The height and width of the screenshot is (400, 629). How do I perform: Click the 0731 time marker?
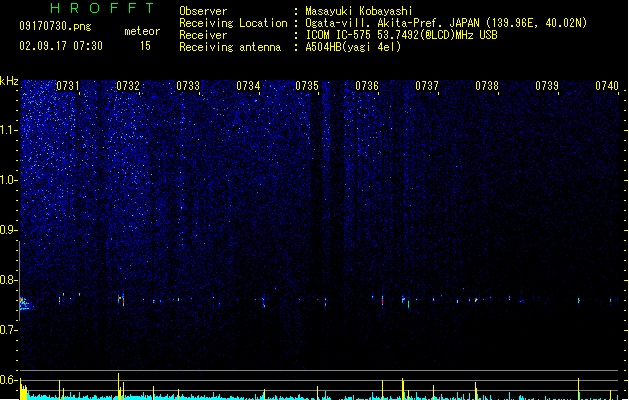pos(68,86)
